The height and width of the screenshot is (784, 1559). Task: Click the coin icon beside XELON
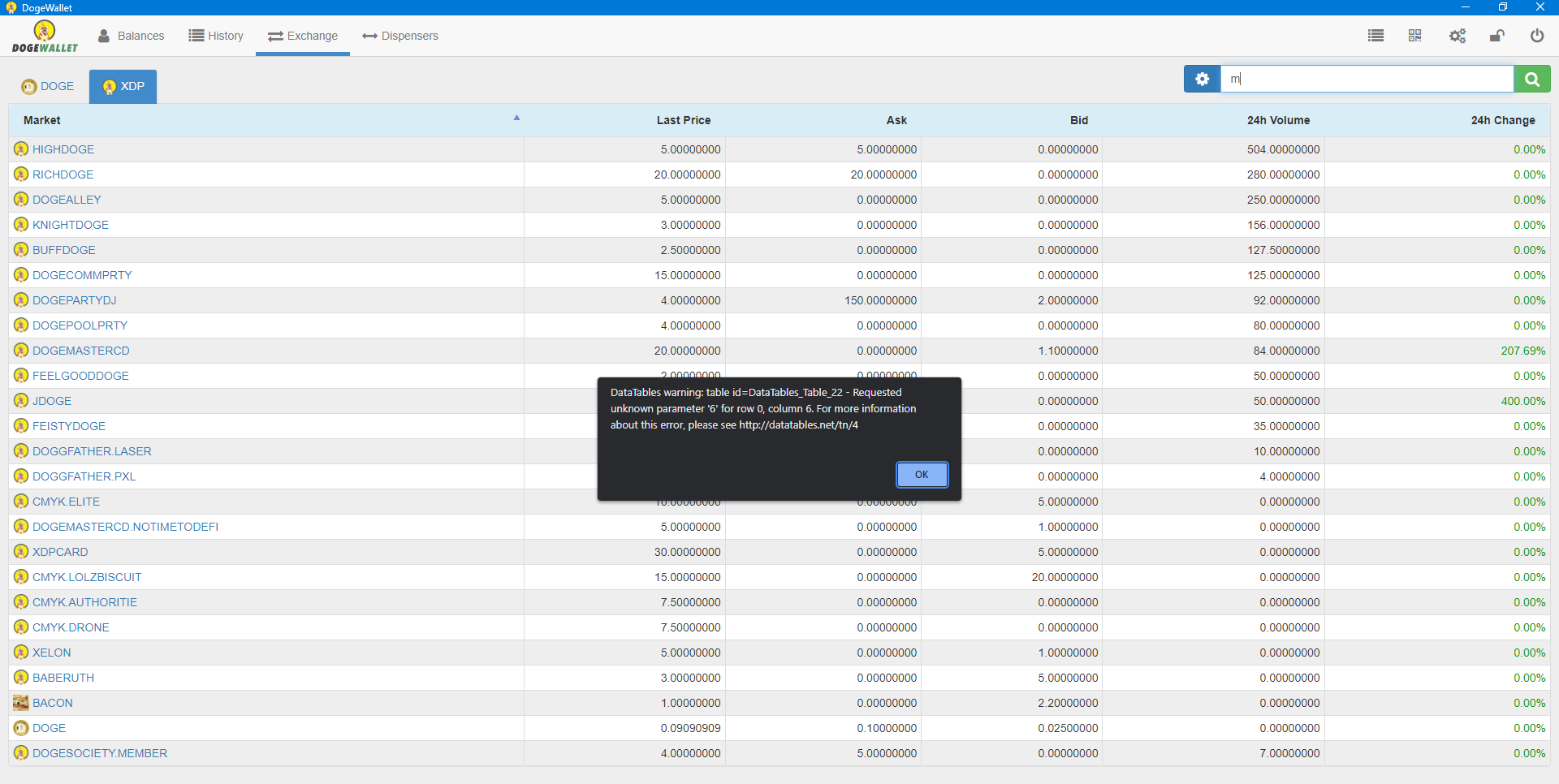coord(21,653)
